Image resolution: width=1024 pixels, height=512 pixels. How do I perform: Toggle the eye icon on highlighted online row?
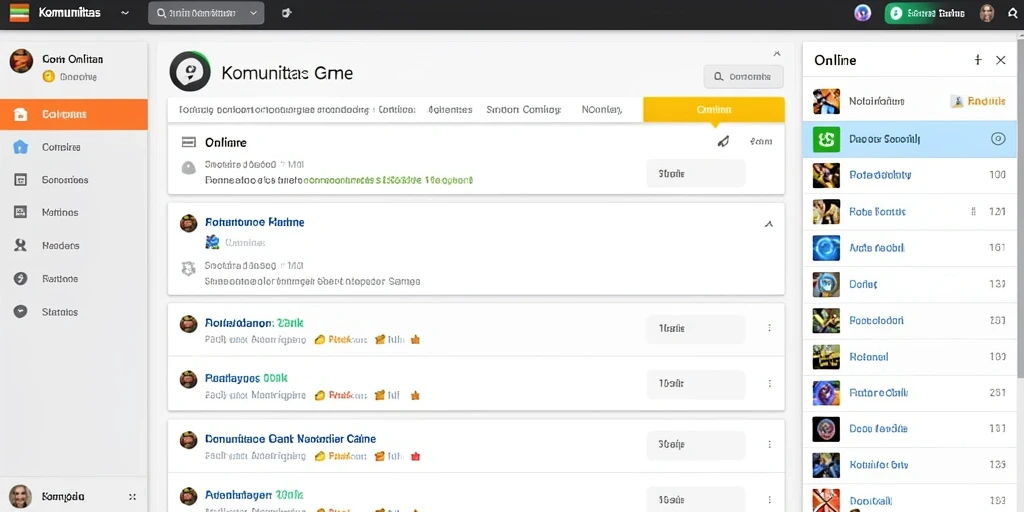(998, 138)
